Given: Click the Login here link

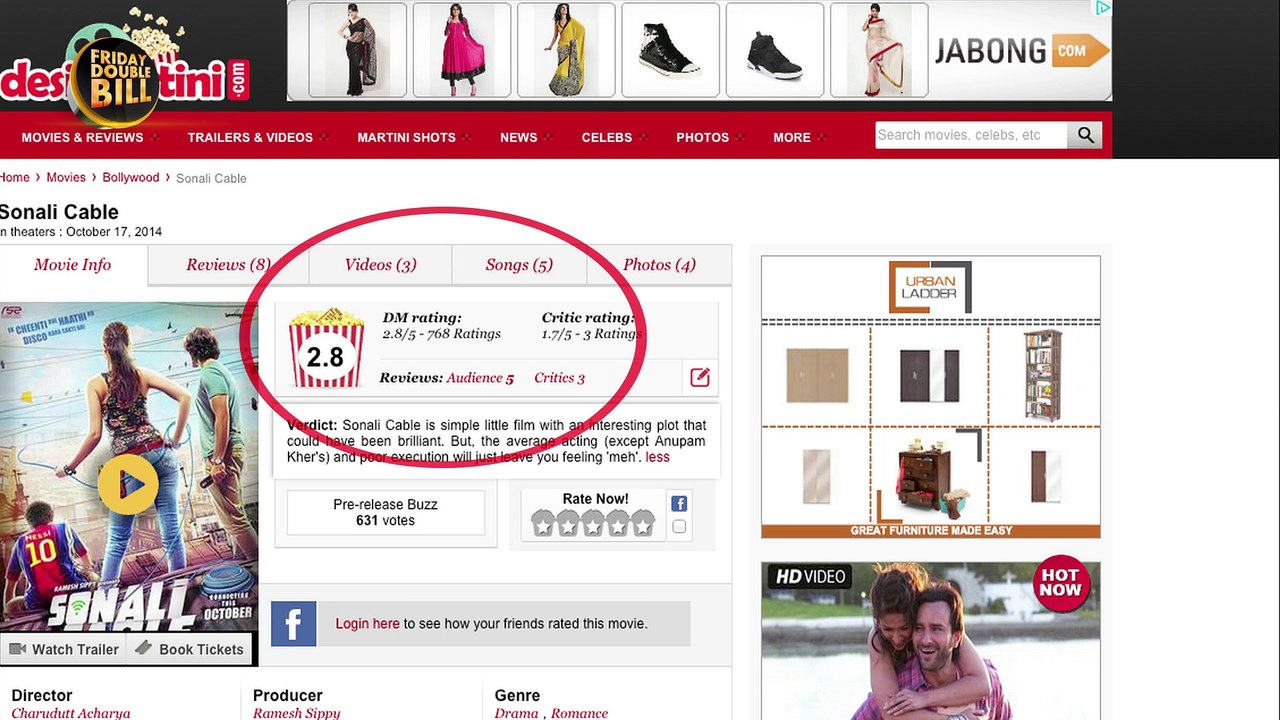Looking at the screenshot, I should 367,623.
